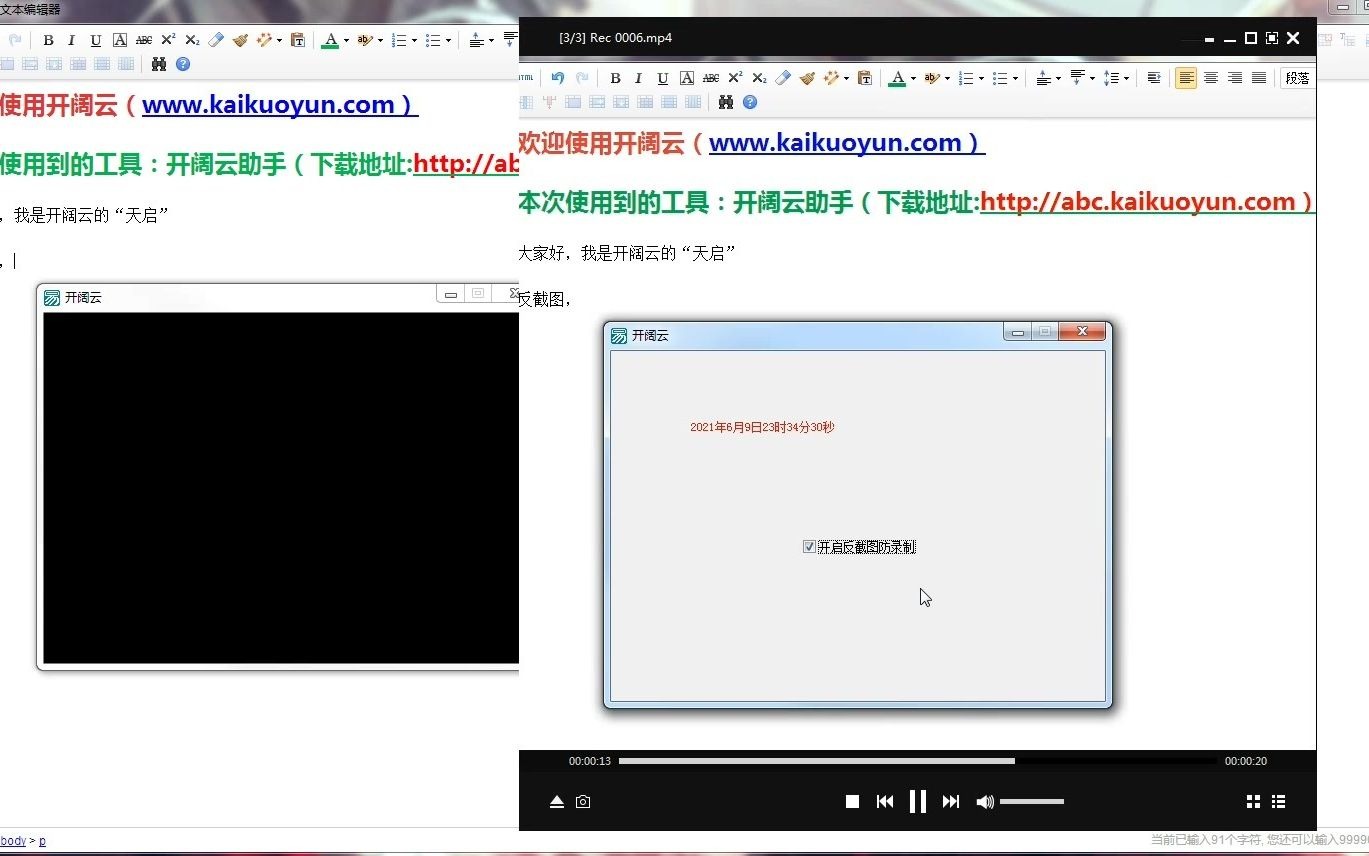
Task: Skip to the previous video
Action: (x=884, y=801)
